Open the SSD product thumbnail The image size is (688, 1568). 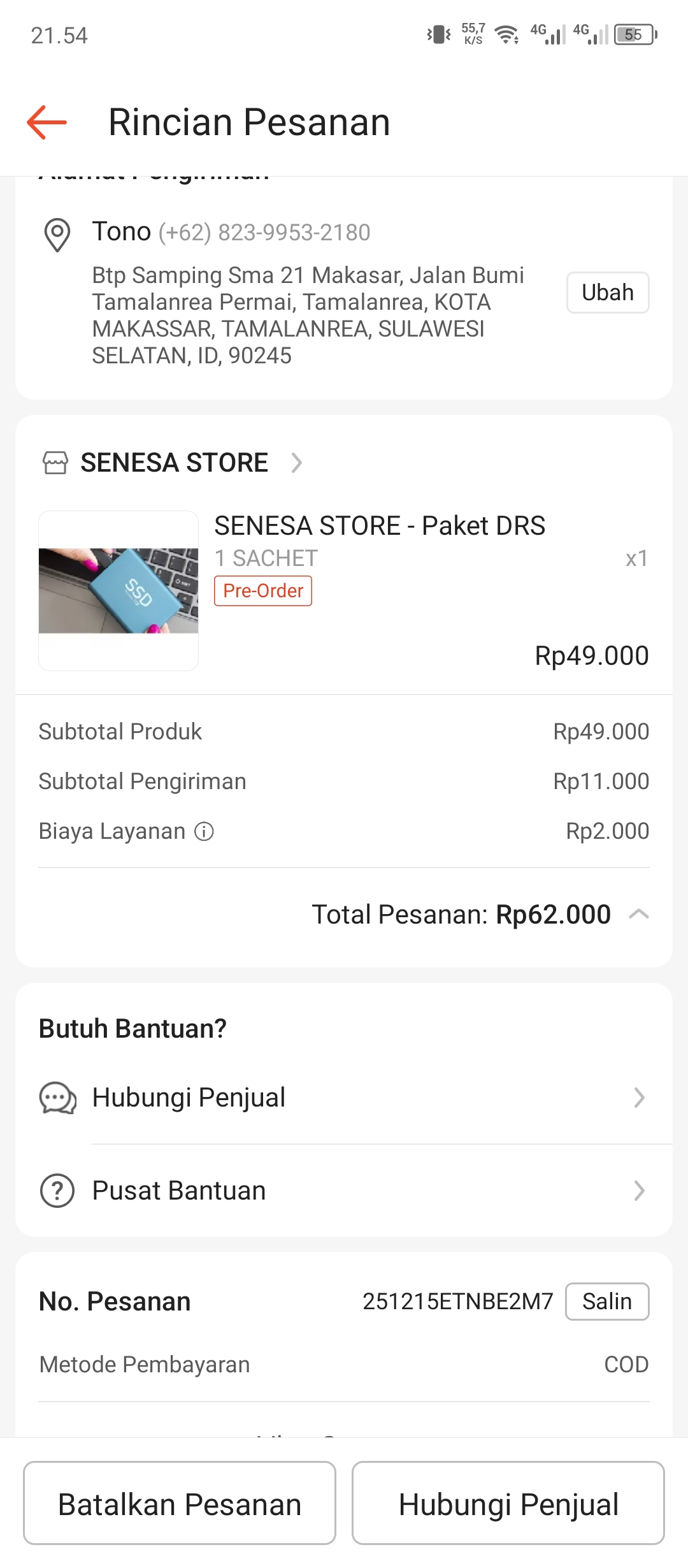[x=118, y=591]
